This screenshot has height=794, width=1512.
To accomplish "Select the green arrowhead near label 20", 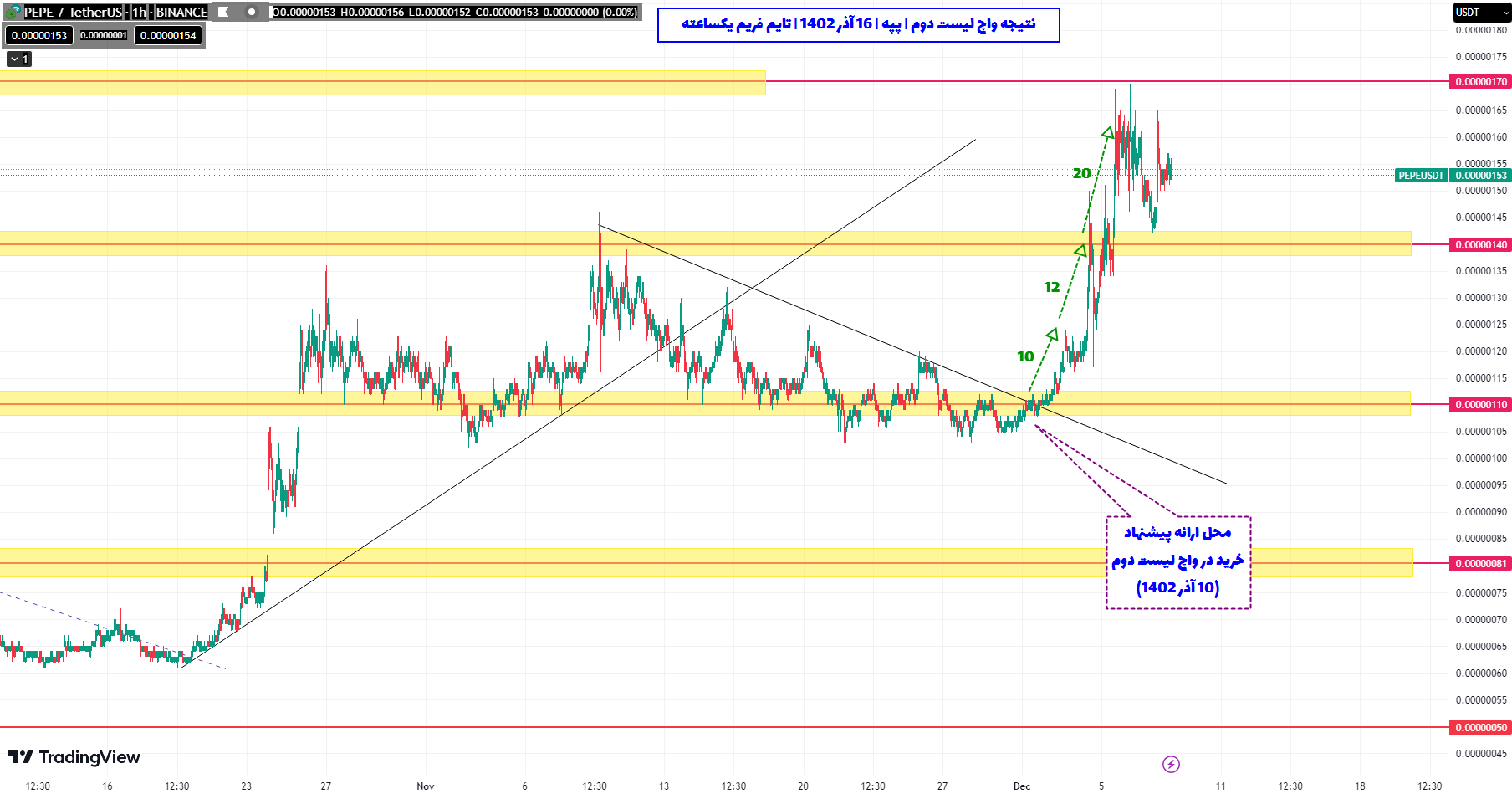I will [1107, 133].
